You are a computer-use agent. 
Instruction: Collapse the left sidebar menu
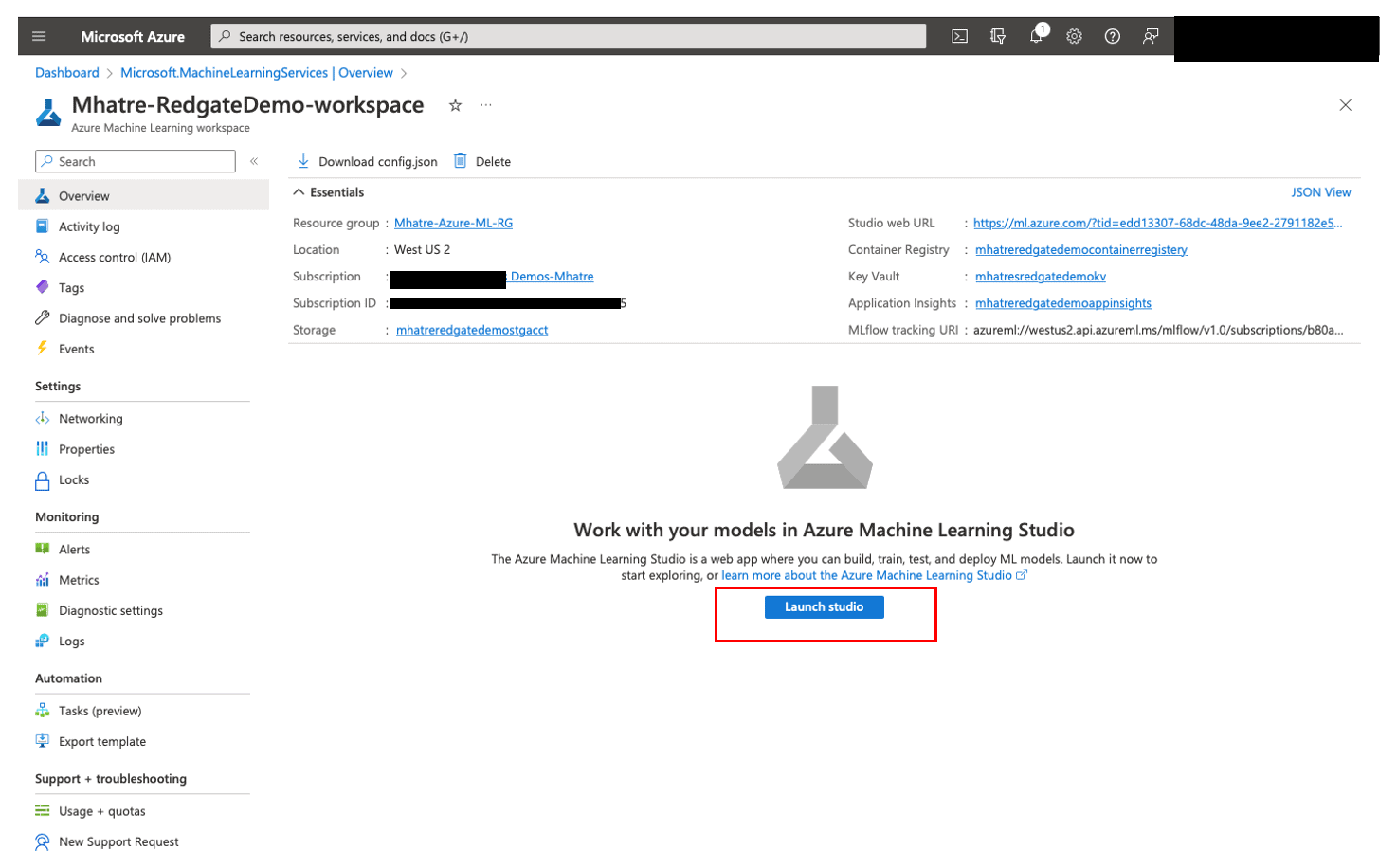click(254, 161)
